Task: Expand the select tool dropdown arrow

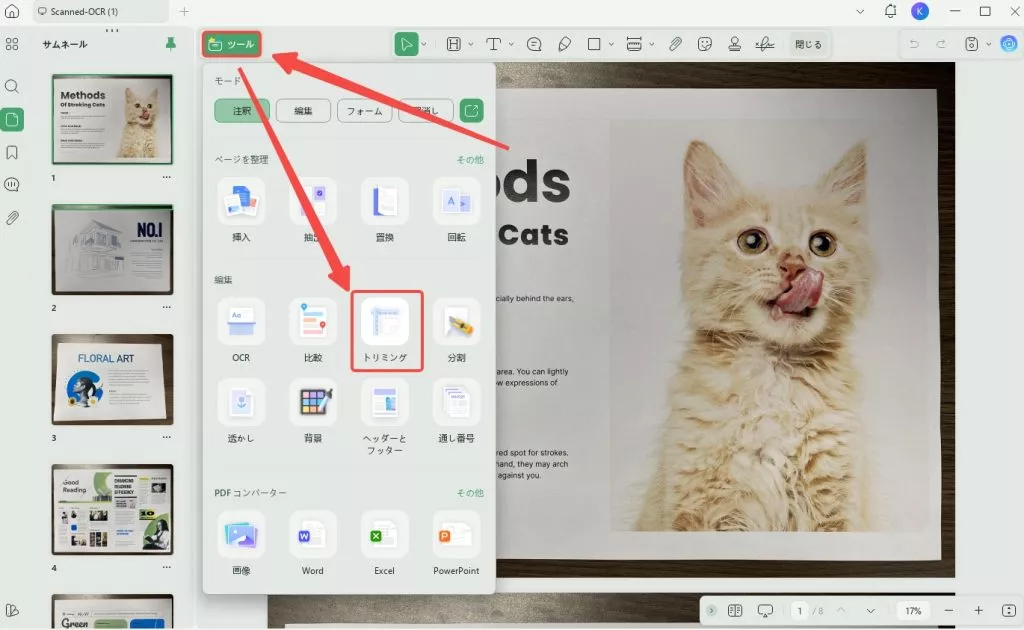Action: (x=424, y=44)
